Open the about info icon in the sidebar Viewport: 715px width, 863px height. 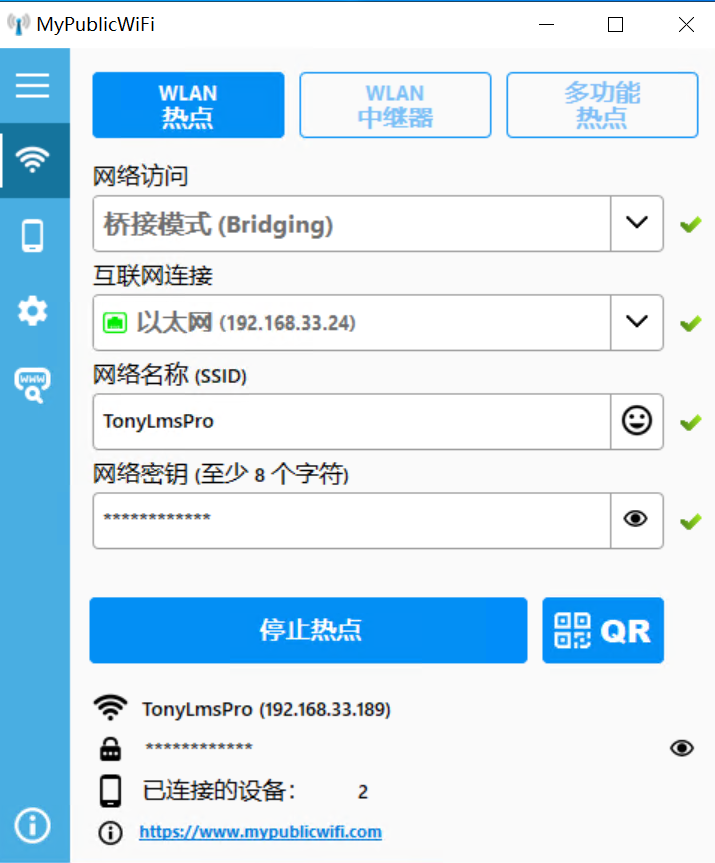point(32,826)
